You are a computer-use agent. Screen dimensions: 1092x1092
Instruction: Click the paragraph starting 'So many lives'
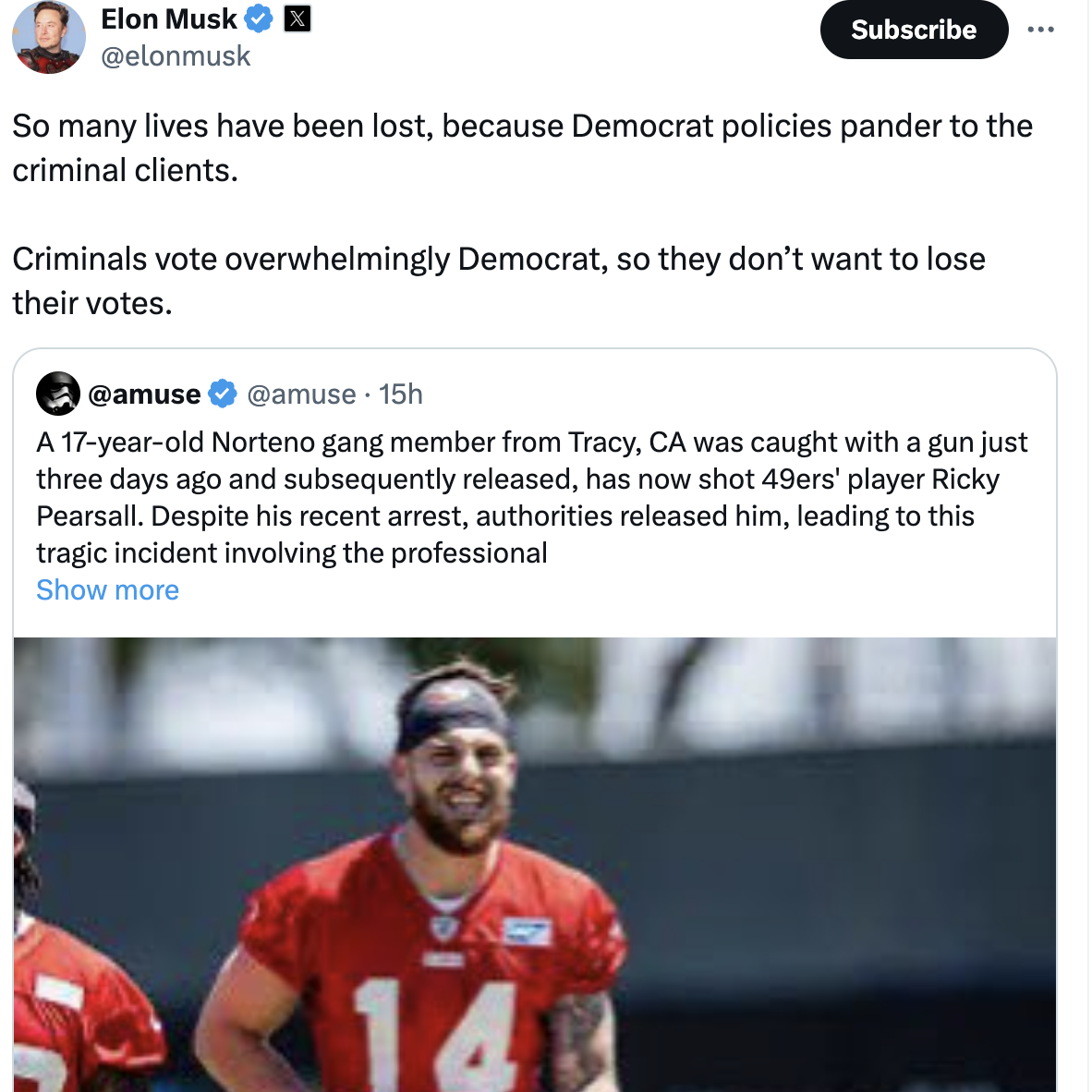[x=522, y=148]
